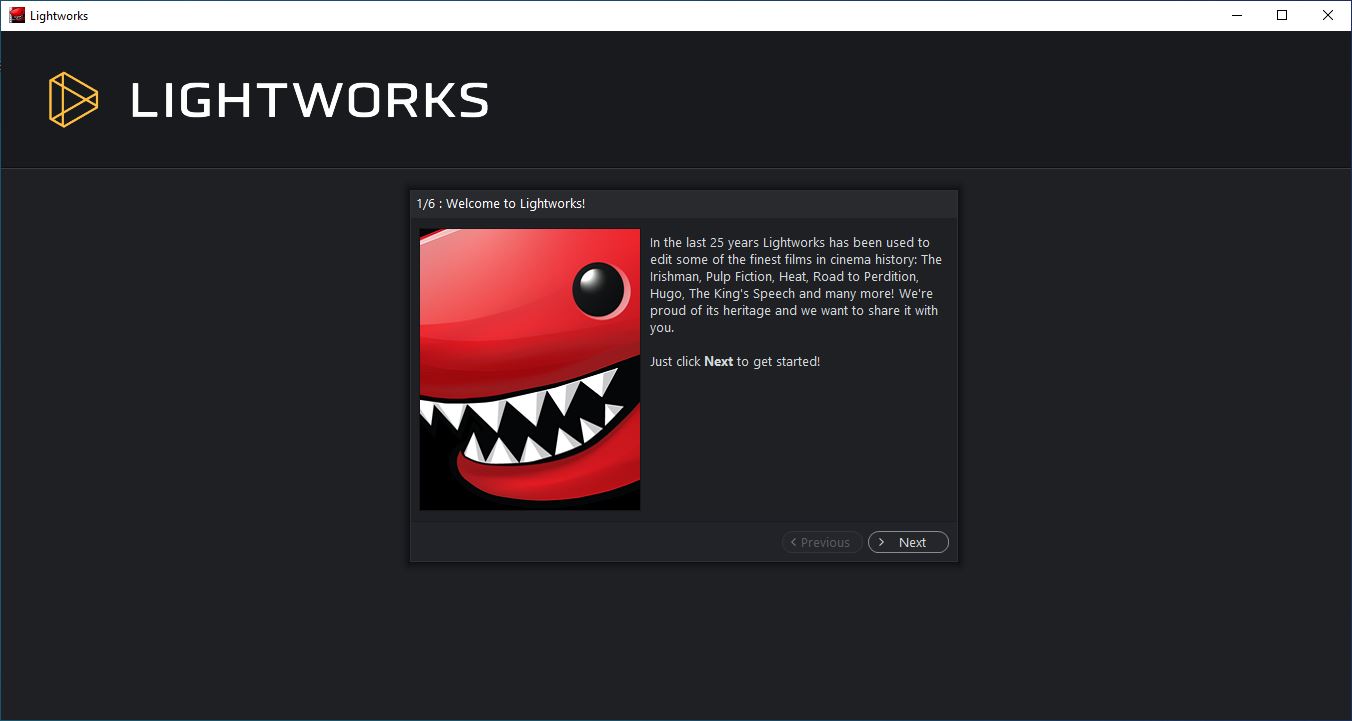The image size is (1352, 721).
Task: Click the red shark mascot image
Action: coord(530,369)
